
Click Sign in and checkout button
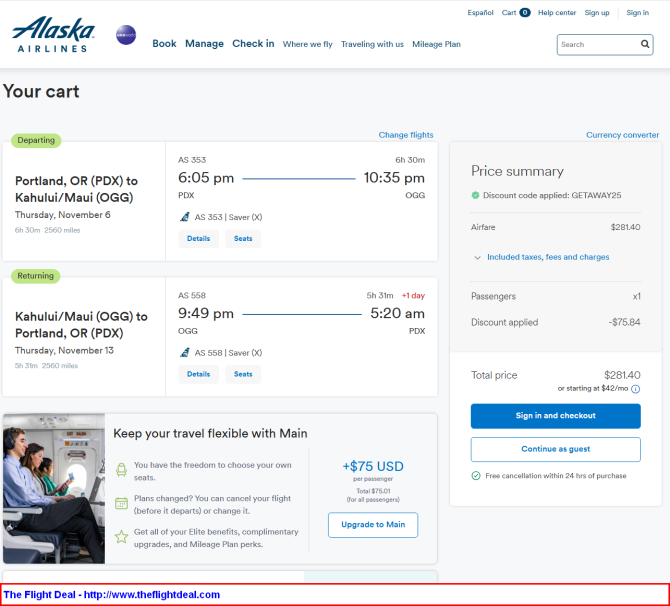pyautogui.click(x=555, y=416)
